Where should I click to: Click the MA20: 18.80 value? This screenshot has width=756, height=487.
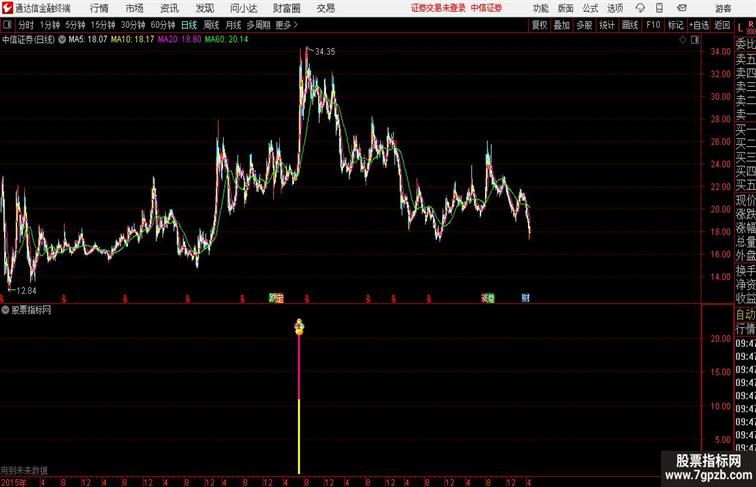[179, 40]
